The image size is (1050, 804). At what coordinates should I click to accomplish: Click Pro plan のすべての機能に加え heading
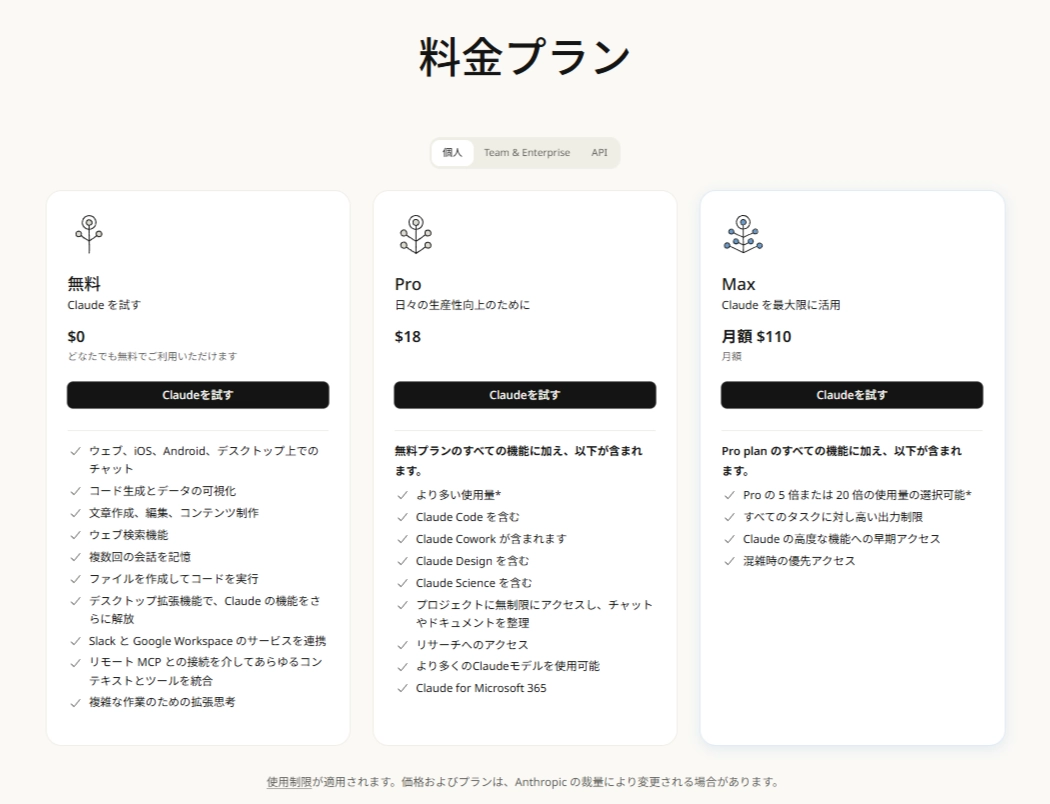(842, 461)
